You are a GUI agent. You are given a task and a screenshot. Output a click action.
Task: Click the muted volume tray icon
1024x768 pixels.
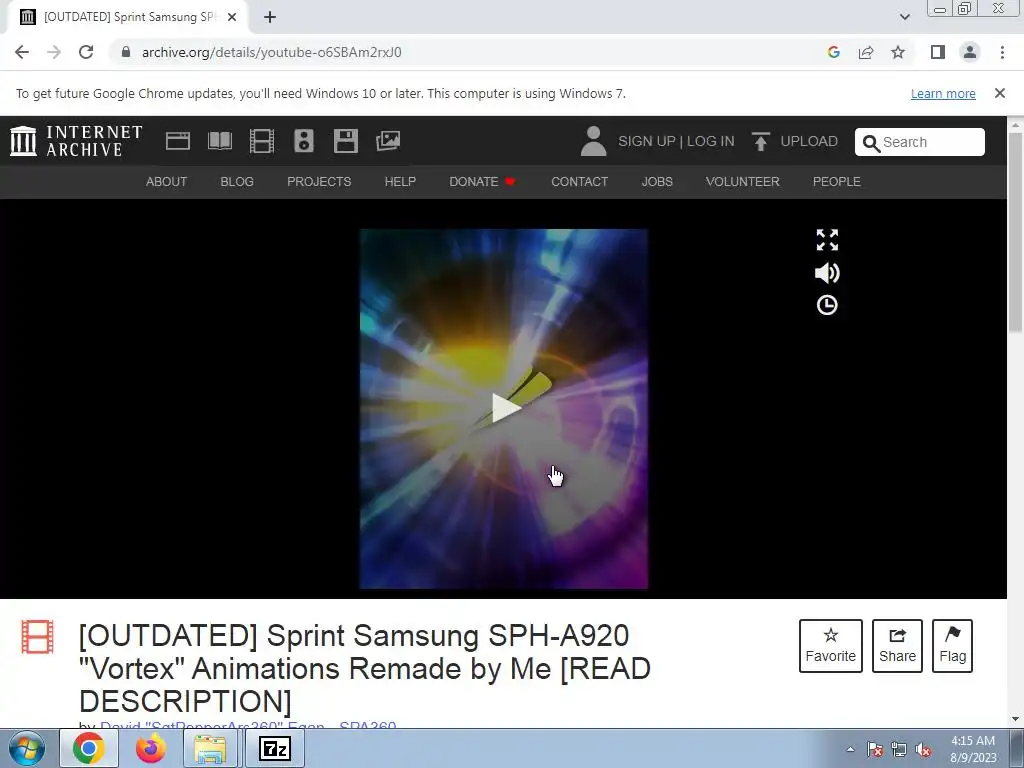(x=923, y=750)
